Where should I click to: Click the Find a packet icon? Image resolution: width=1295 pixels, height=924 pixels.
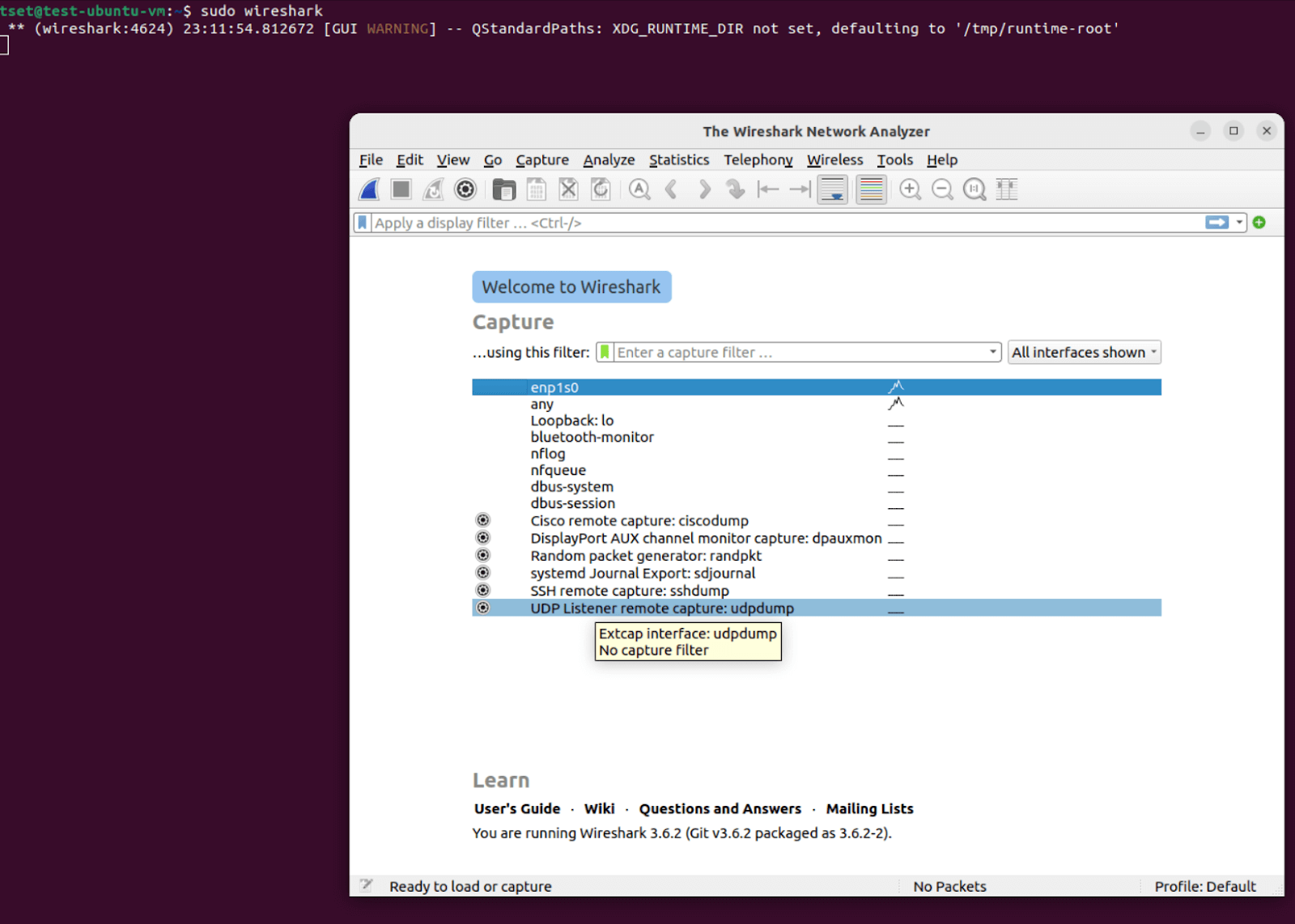(639, 189)
